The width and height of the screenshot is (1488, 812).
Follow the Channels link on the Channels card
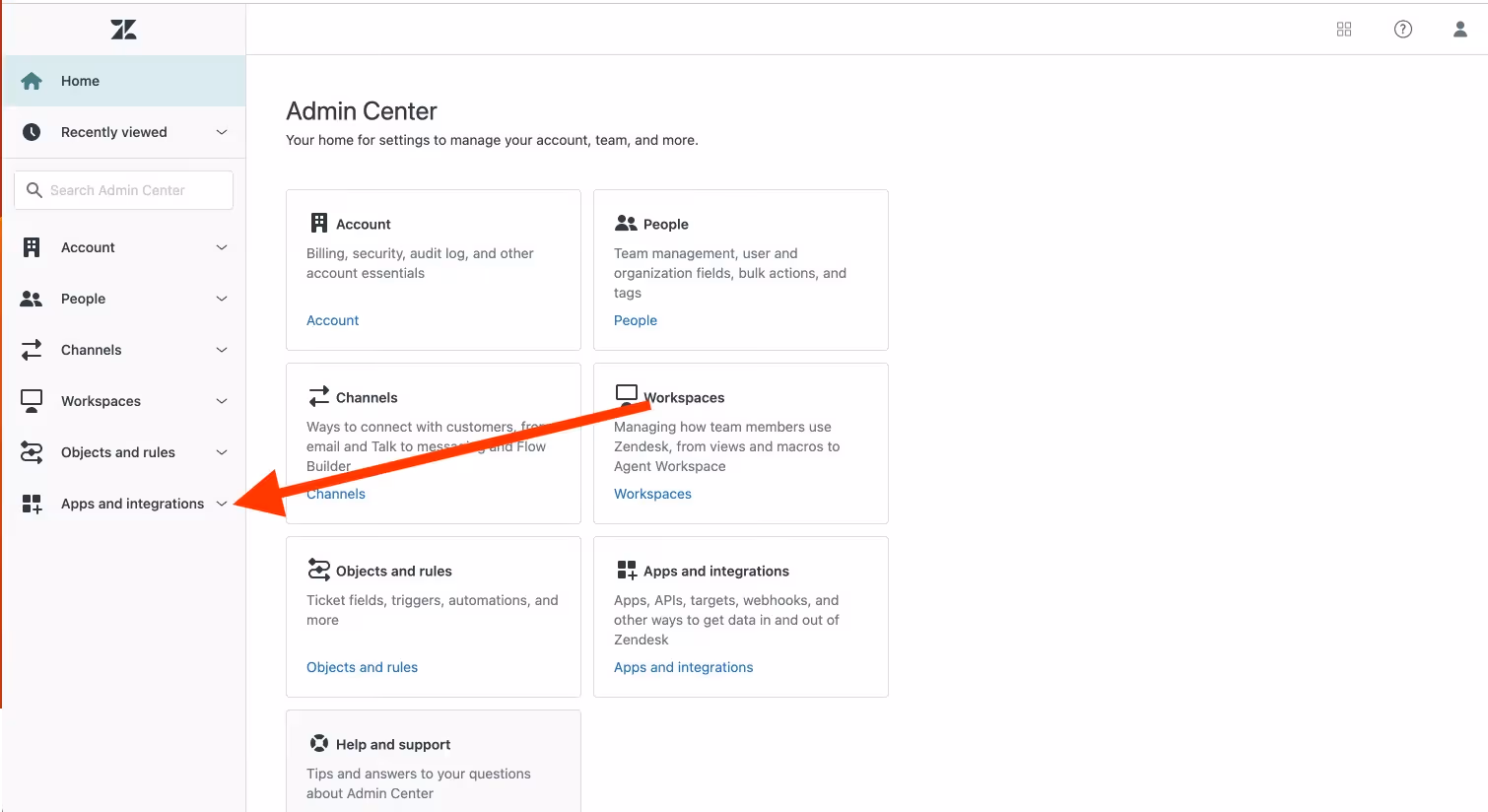click(x=336, y=494)
